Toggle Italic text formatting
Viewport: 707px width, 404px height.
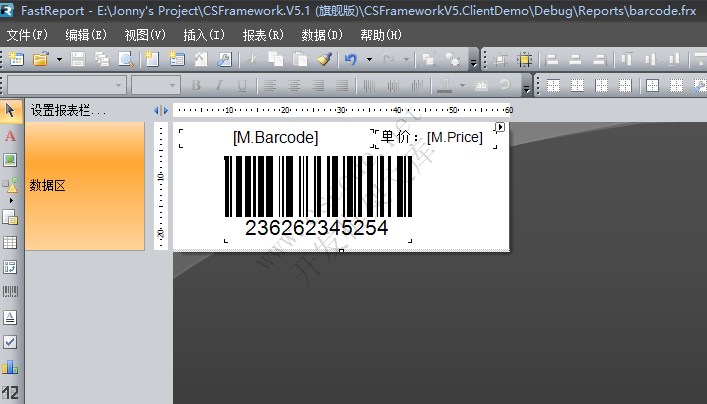[x=220, y=85]
